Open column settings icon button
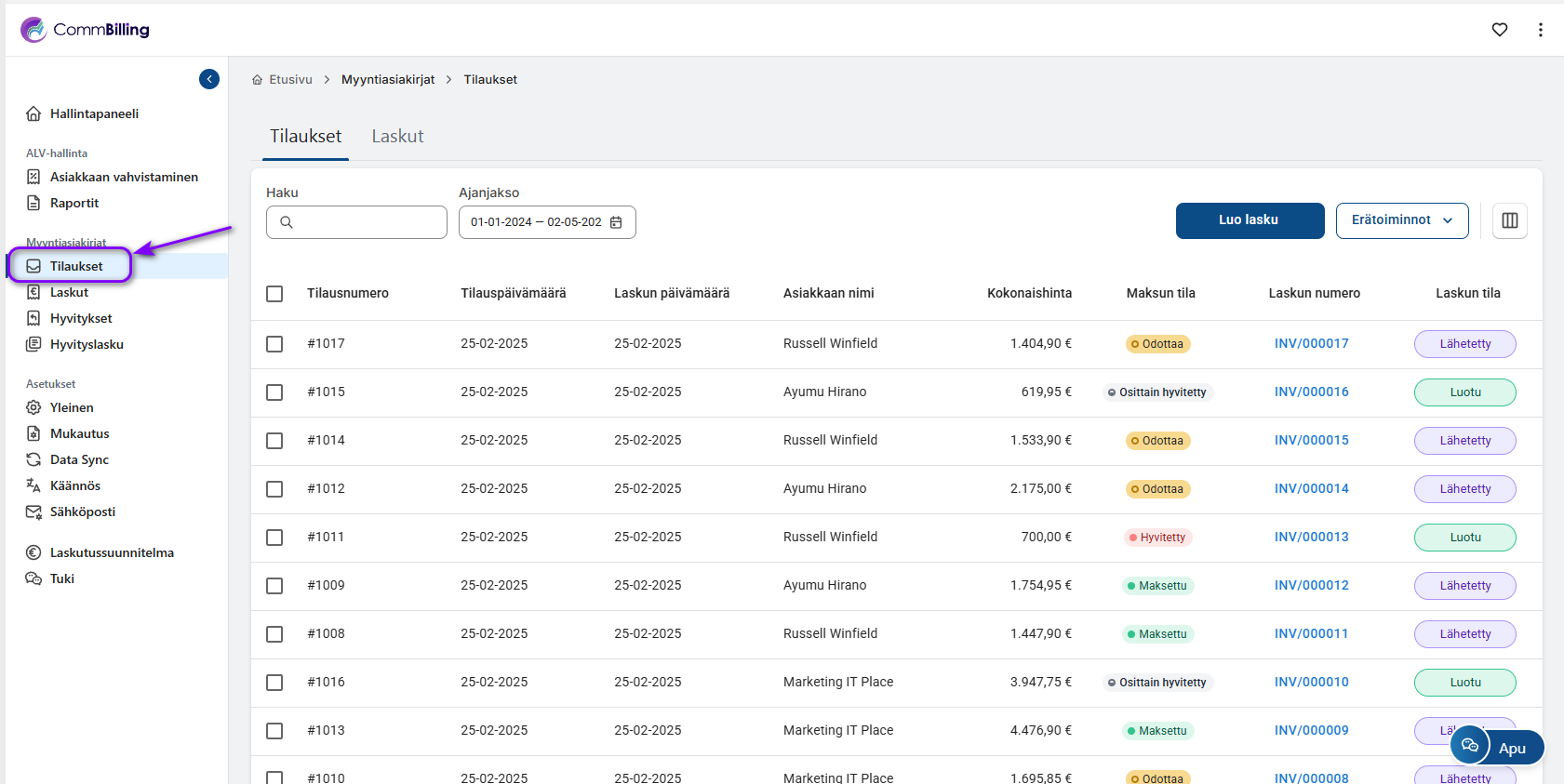 pyautogui.click(x=1509, y=220)
